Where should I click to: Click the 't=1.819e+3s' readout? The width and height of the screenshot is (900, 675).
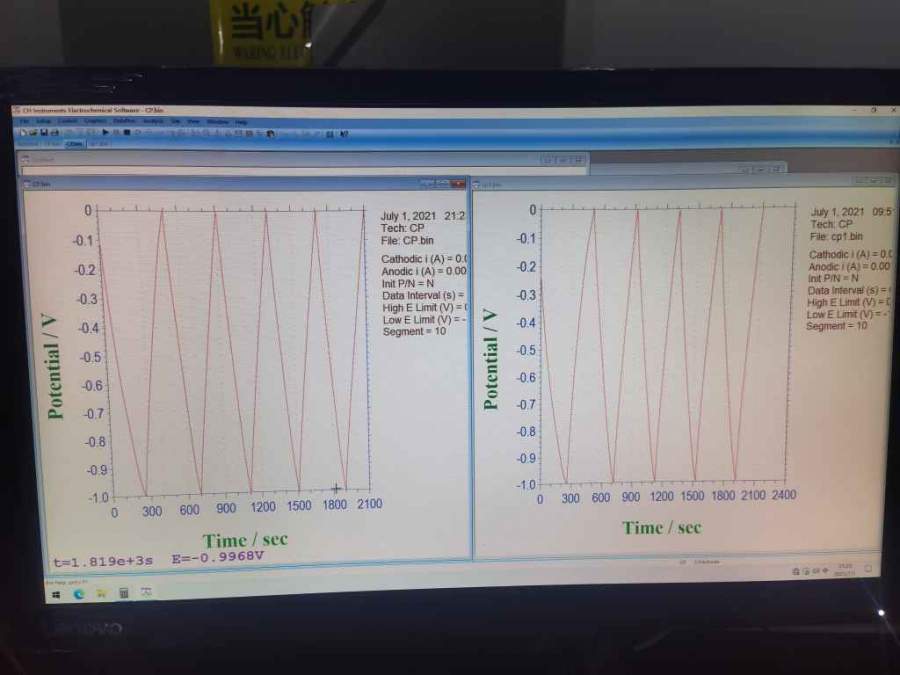click(x=103, y=562)
